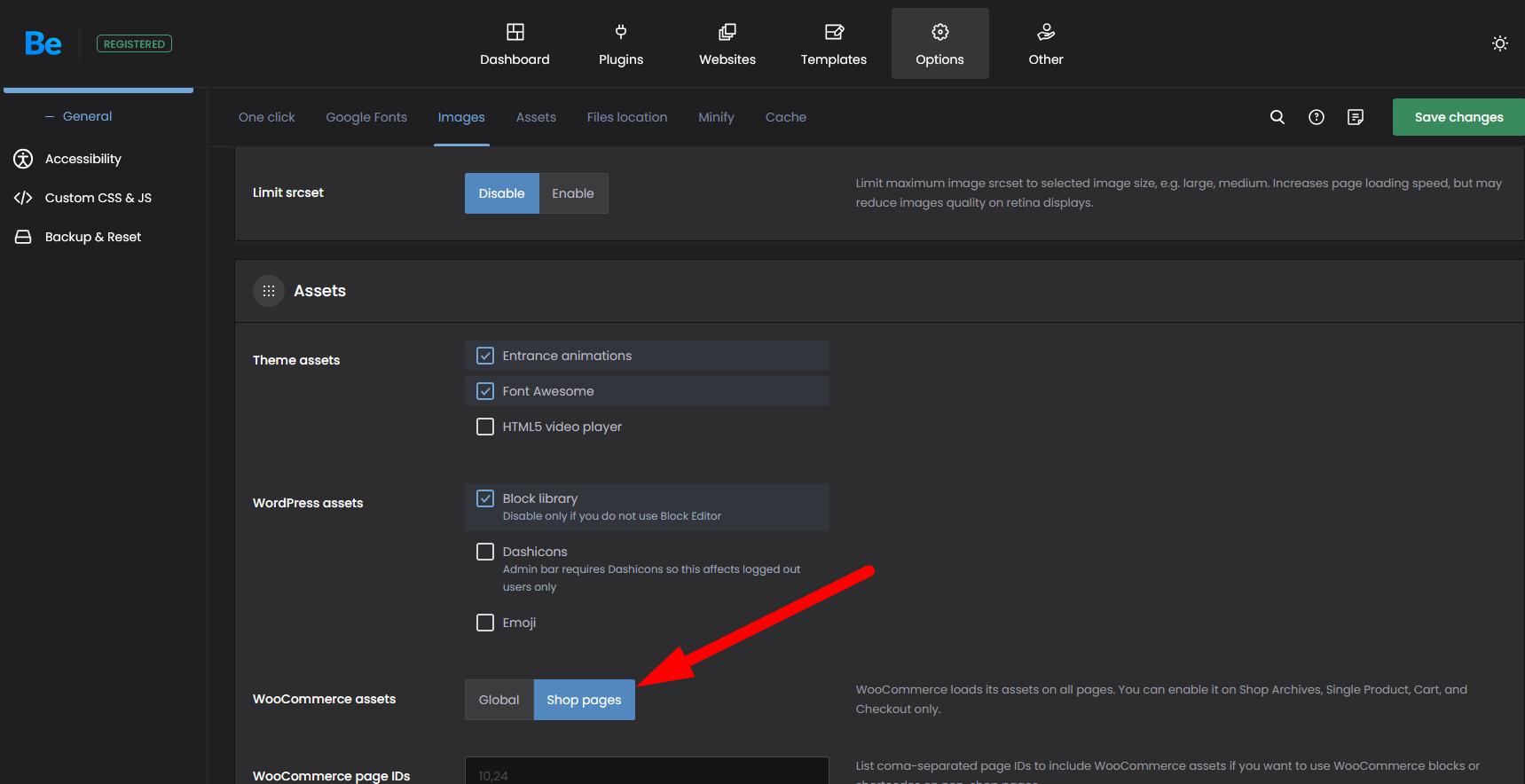
Task: Uncheck the Block library checkbox
Action: (x=485, y=498)
